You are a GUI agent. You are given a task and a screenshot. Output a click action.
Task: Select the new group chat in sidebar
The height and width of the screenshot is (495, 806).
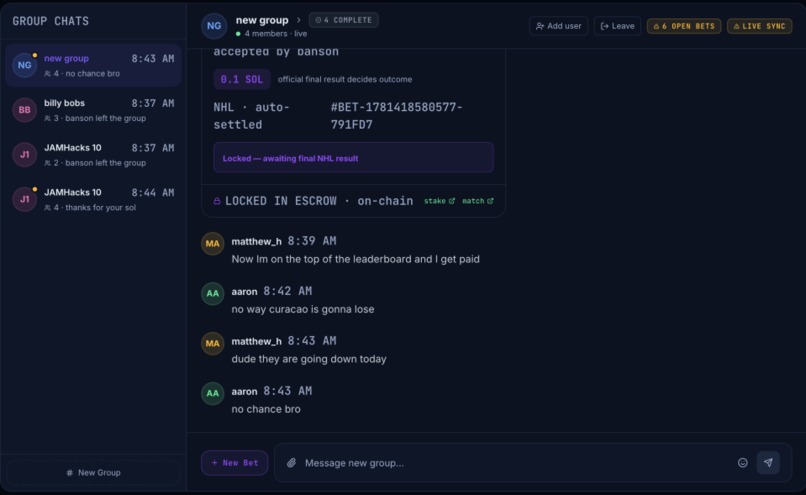(93, 65)
